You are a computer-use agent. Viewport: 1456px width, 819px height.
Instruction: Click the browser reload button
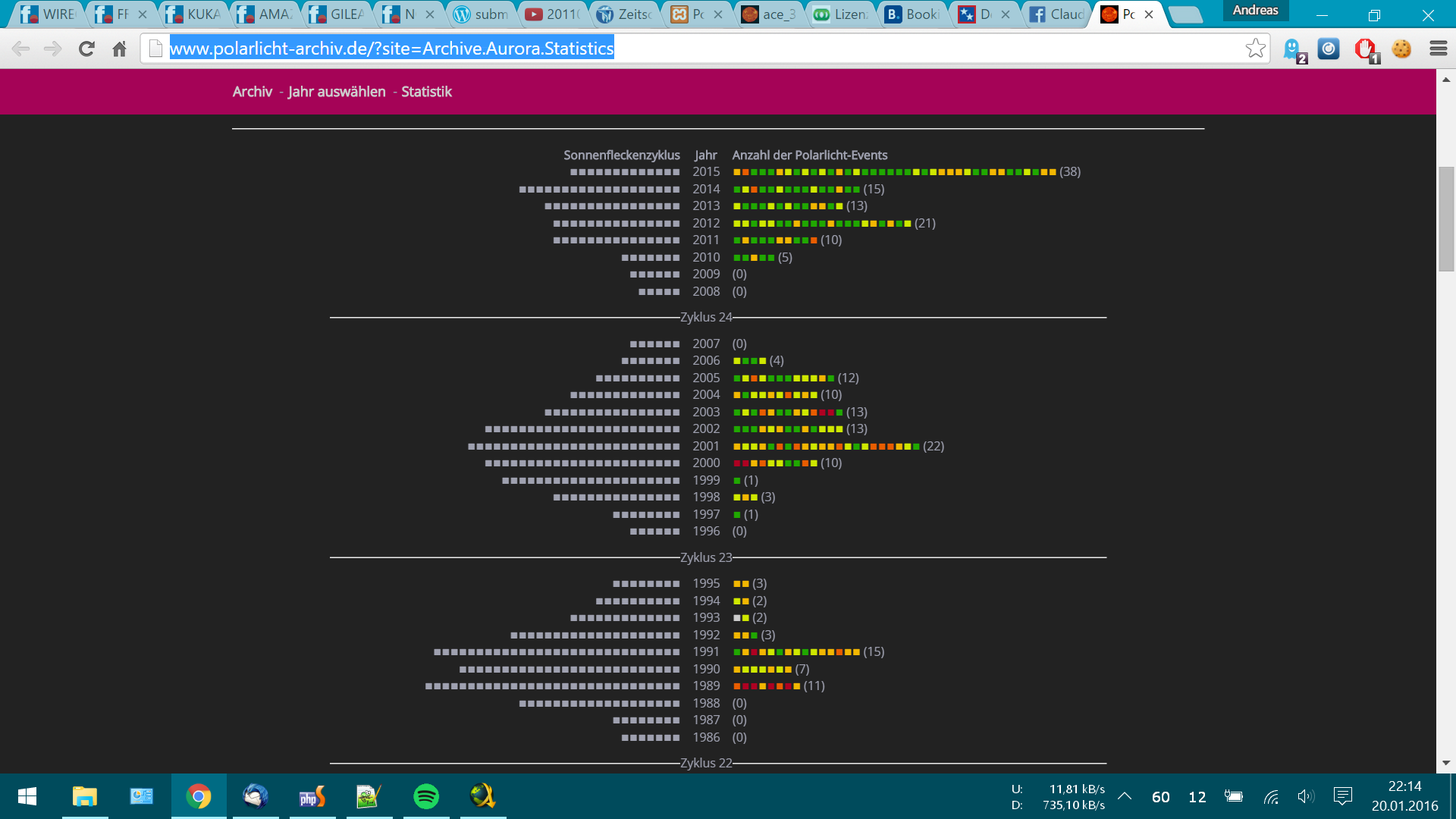tap(86, 49)
